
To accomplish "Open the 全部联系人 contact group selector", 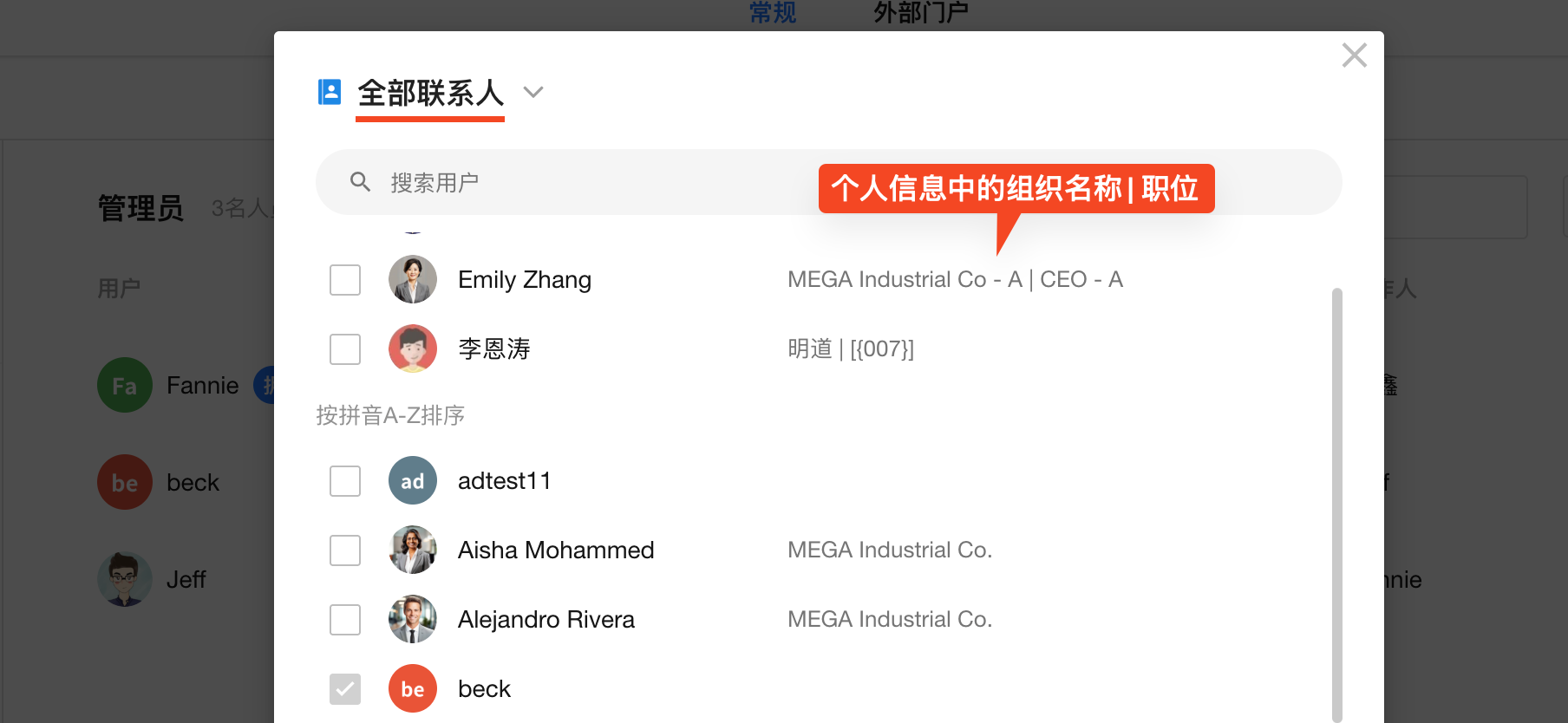I will pos(430,93).
